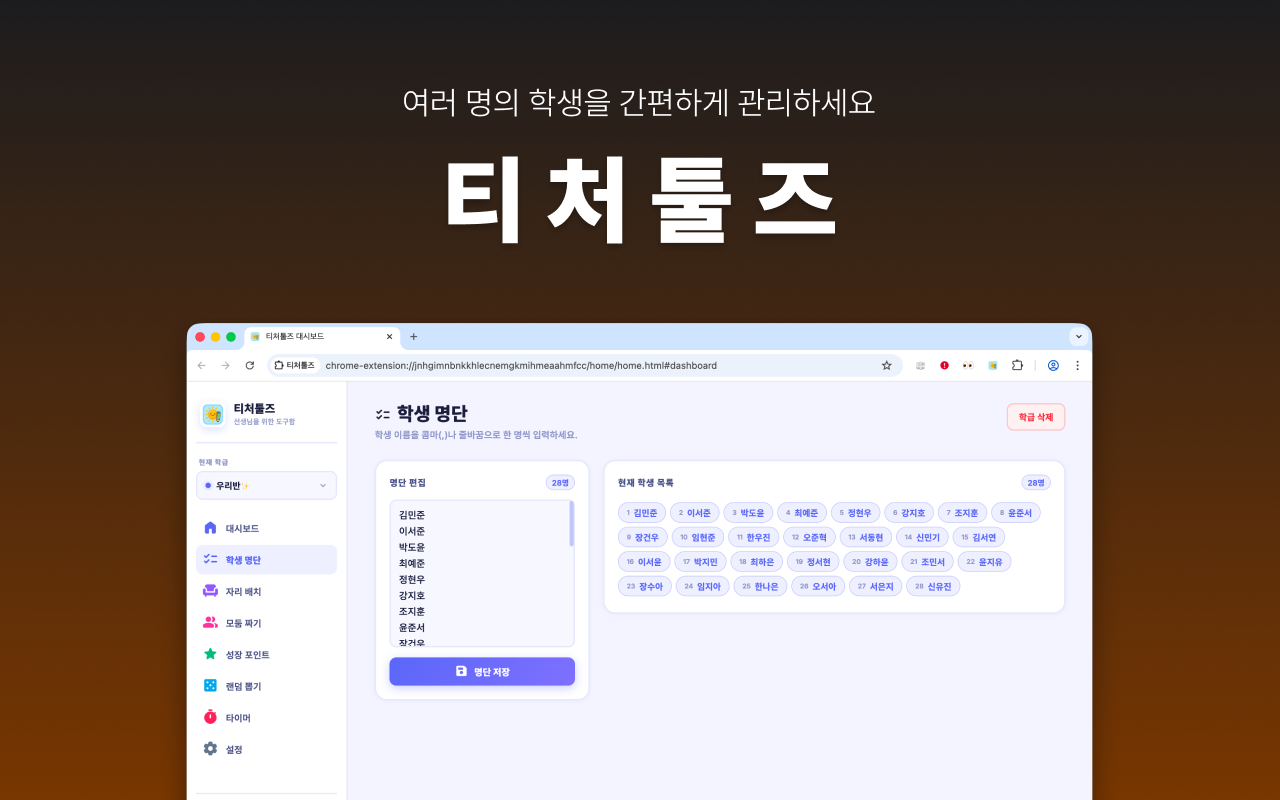Screen dimensions: 1280x800
Task: Click the roster list scrollbar
Action: [x=571, y=524]
